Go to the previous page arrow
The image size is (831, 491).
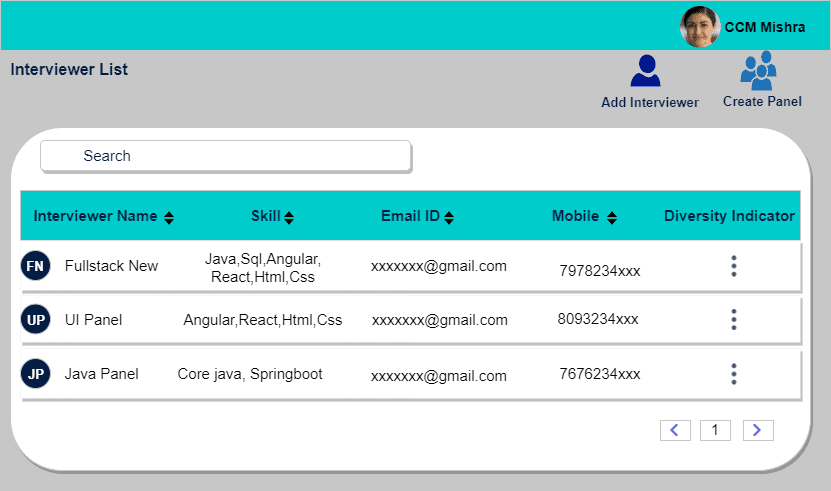675,430
